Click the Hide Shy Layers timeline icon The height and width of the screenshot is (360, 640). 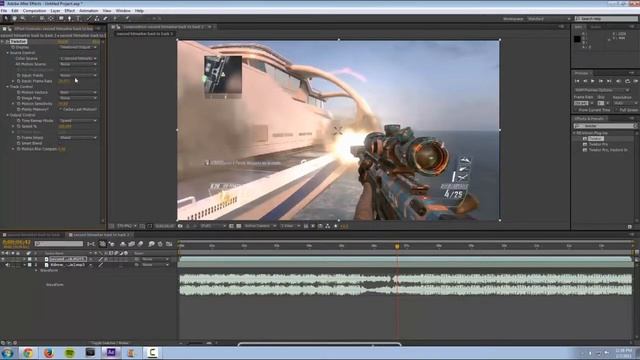(x=123, y=244)
